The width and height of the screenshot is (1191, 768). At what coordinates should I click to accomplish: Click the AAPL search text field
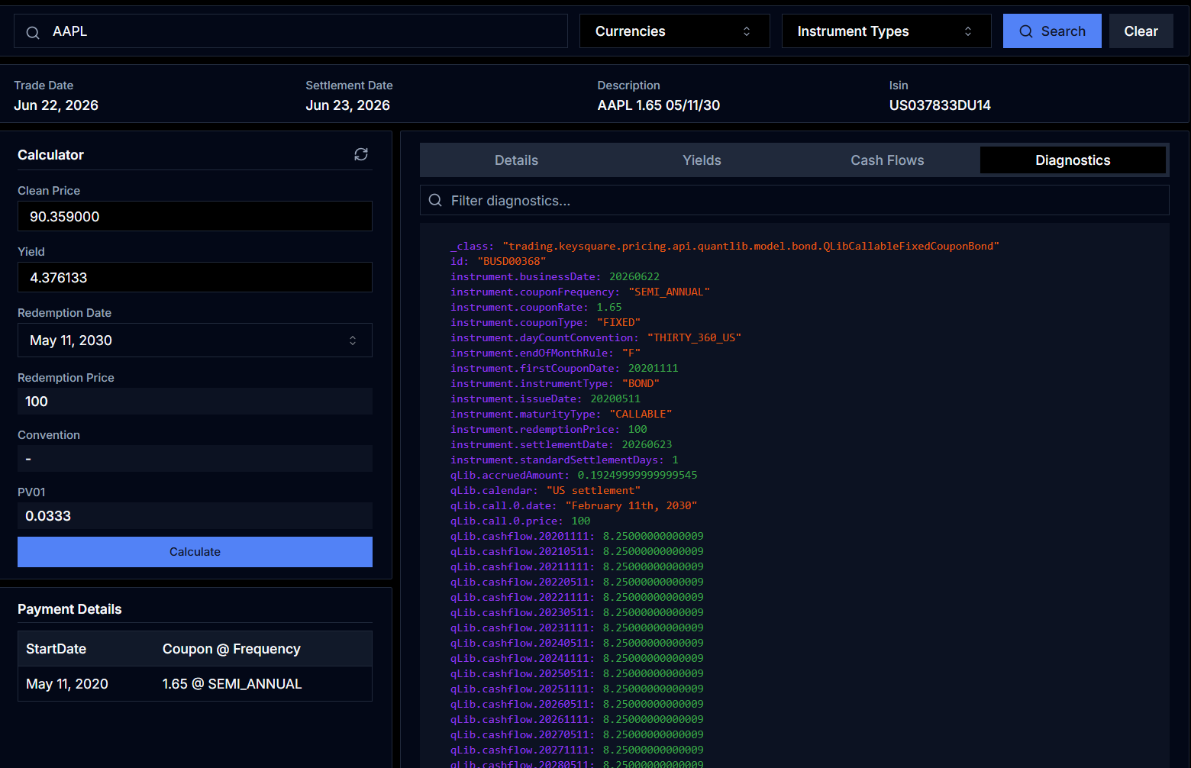click(x=291, y=31)
